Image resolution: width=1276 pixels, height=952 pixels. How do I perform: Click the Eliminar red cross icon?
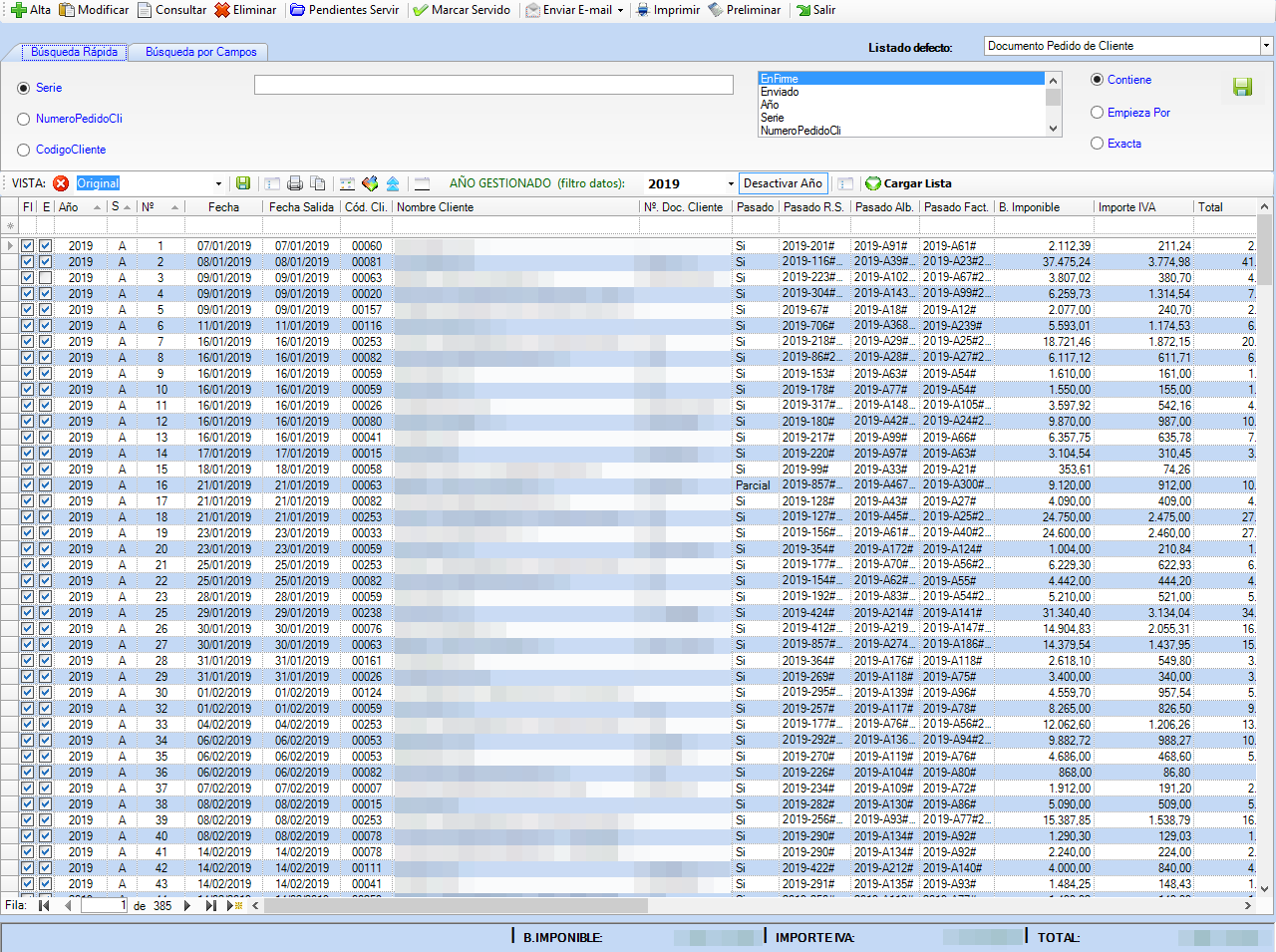pyautogui.click(x=222, y=10)
